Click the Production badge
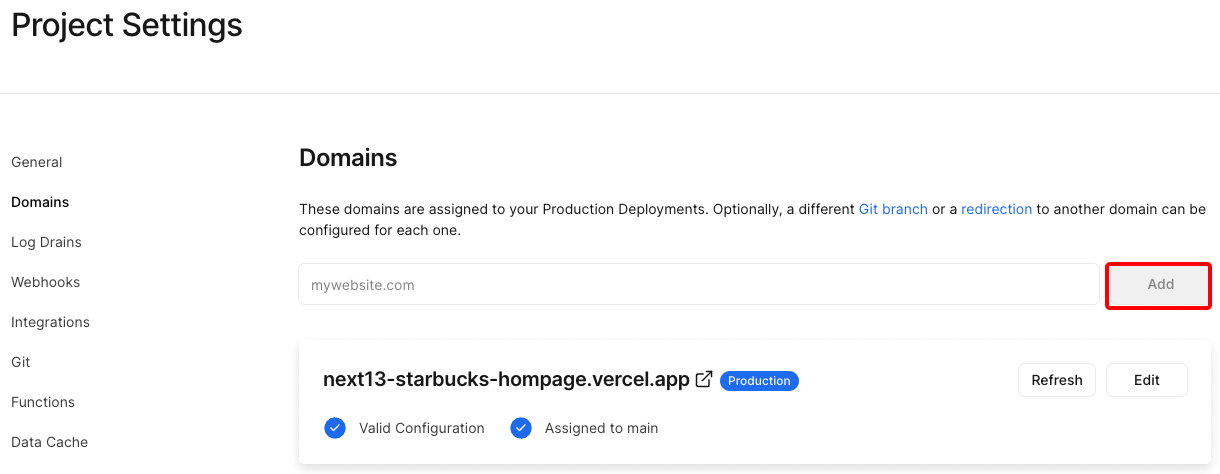1220x474 pixels. pyautogui.click(x=759, y=381)
